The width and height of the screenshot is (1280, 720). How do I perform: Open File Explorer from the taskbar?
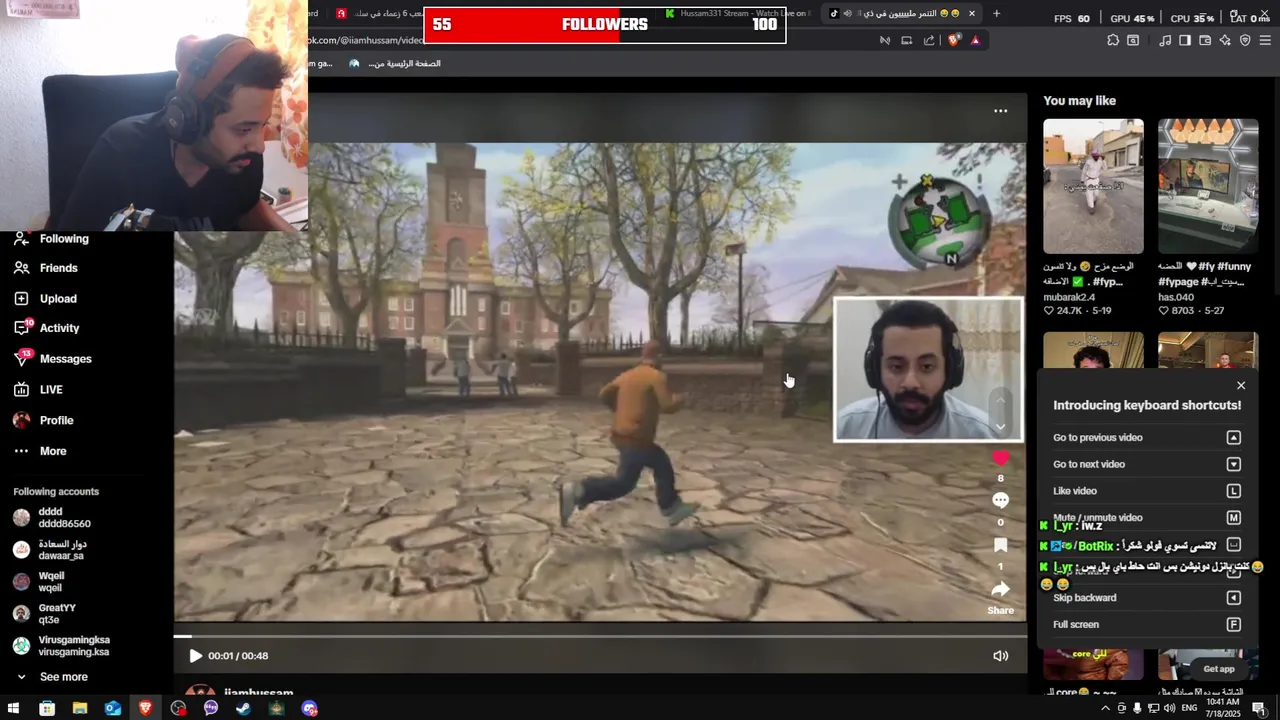point(80,708)
